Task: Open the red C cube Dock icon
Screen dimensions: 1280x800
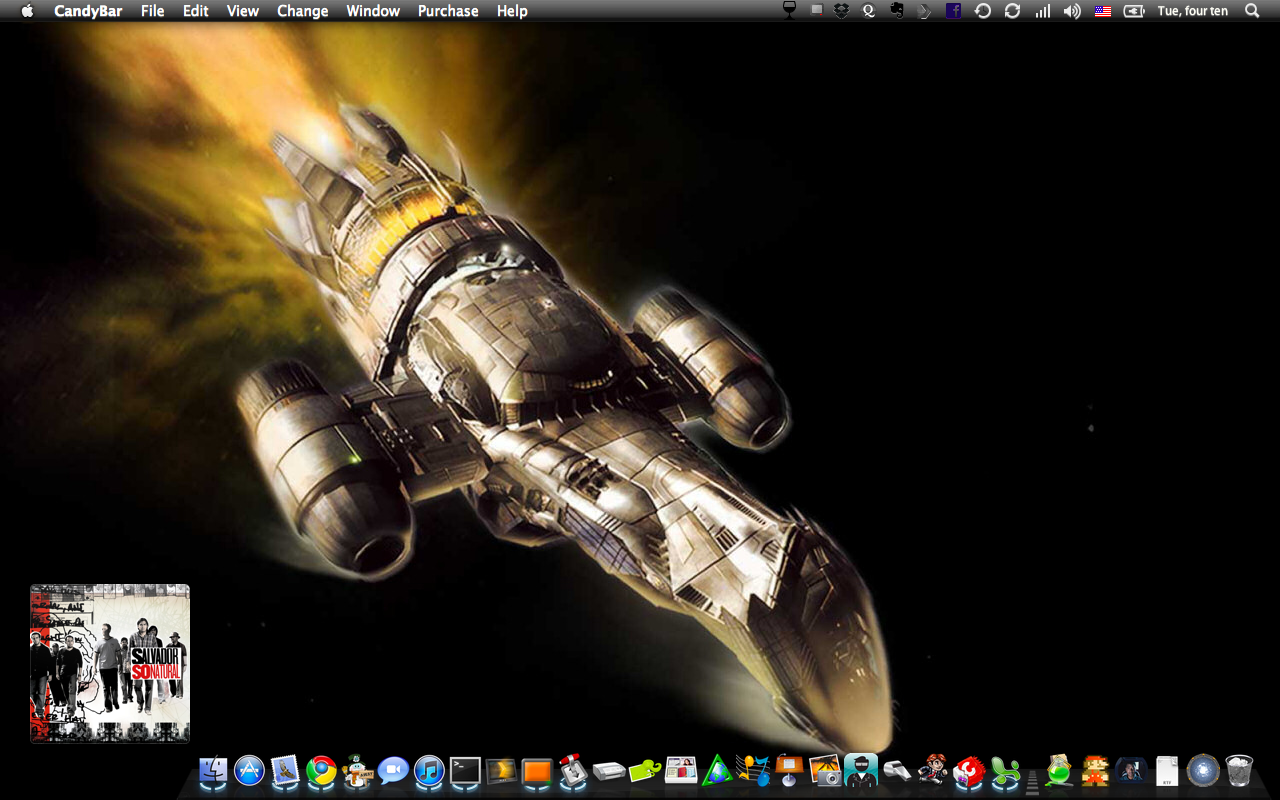Action: (x=969, y=770)
